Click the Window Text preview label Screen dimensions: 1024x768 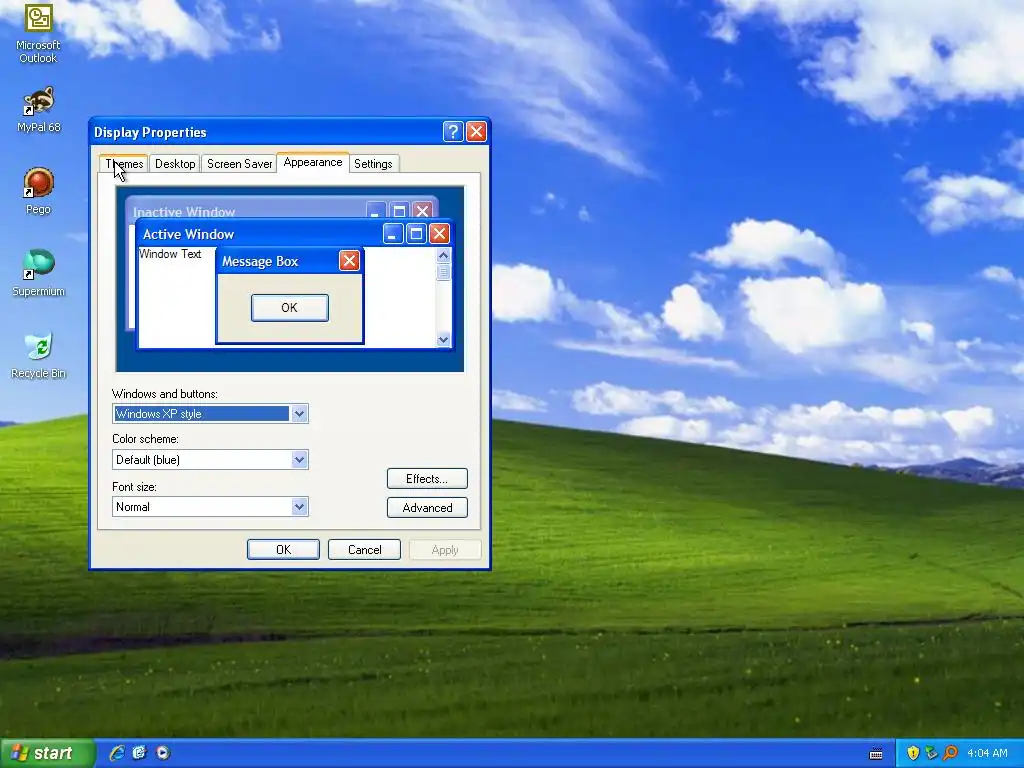[x=170, y=254]
